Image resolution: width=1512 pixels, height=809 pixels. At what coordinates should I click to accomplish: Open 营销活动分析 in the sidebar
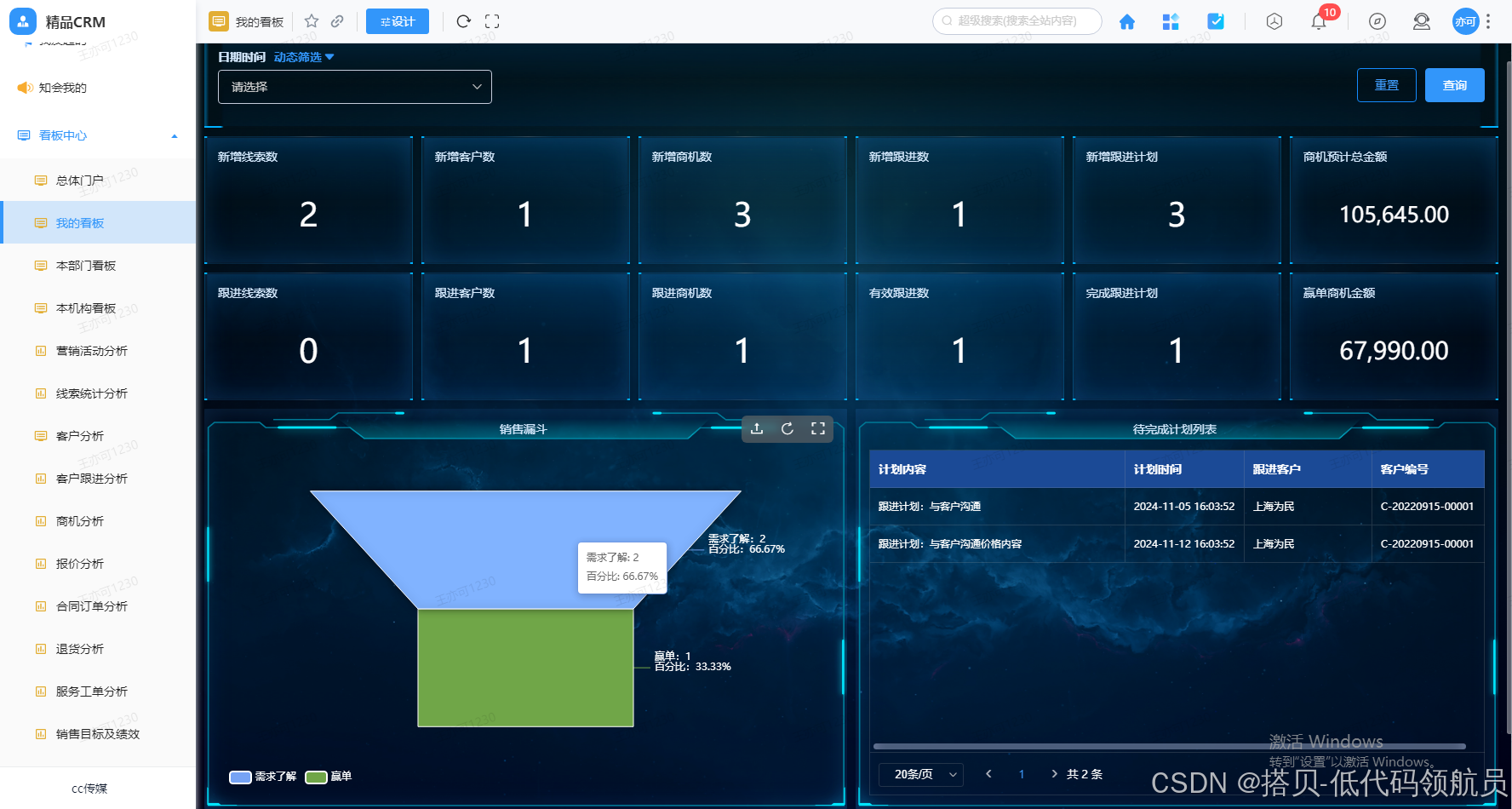pyautogui.click(x=98, y=351)
